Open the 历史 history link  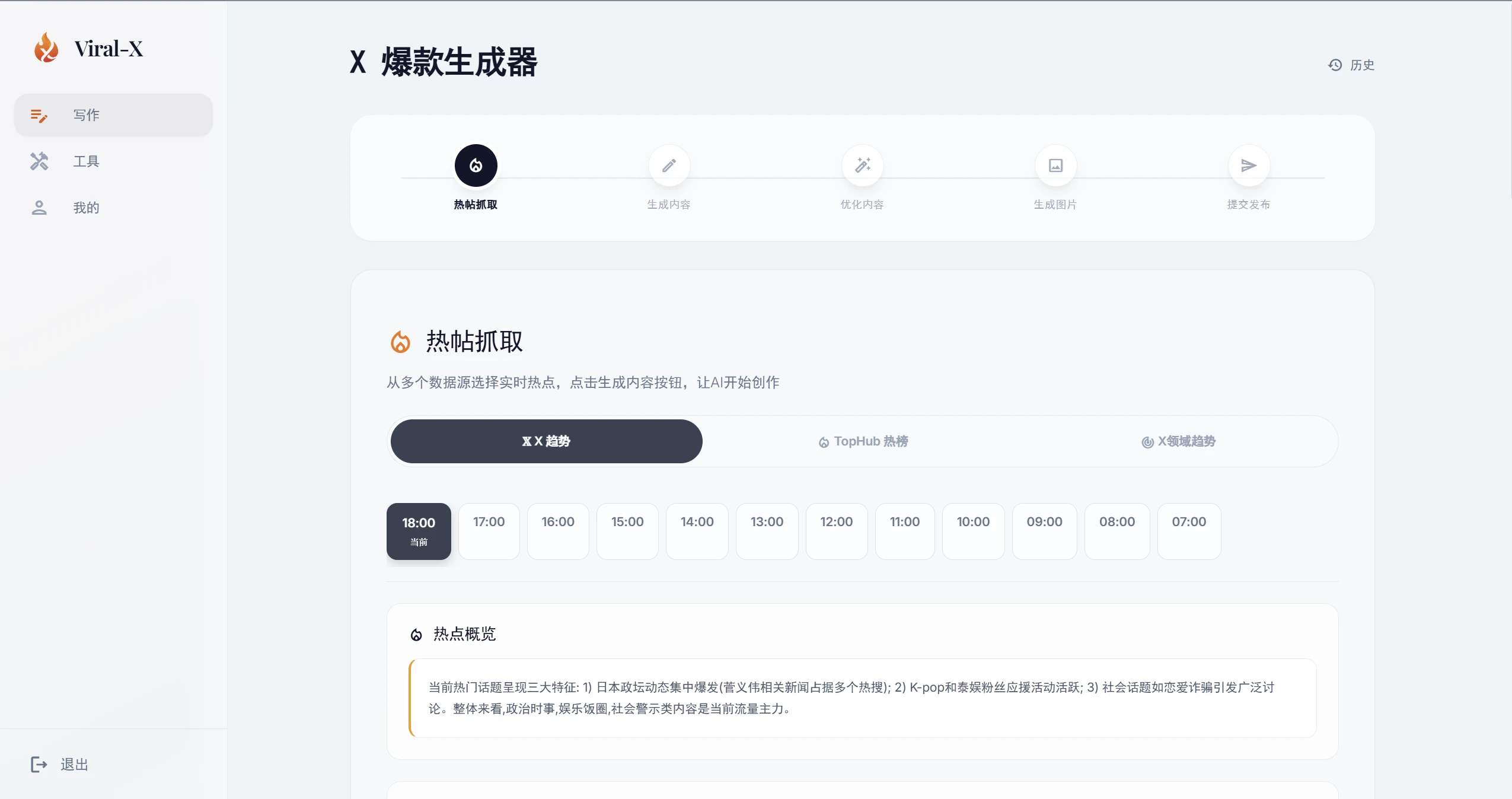click(x=1351, y=65)
